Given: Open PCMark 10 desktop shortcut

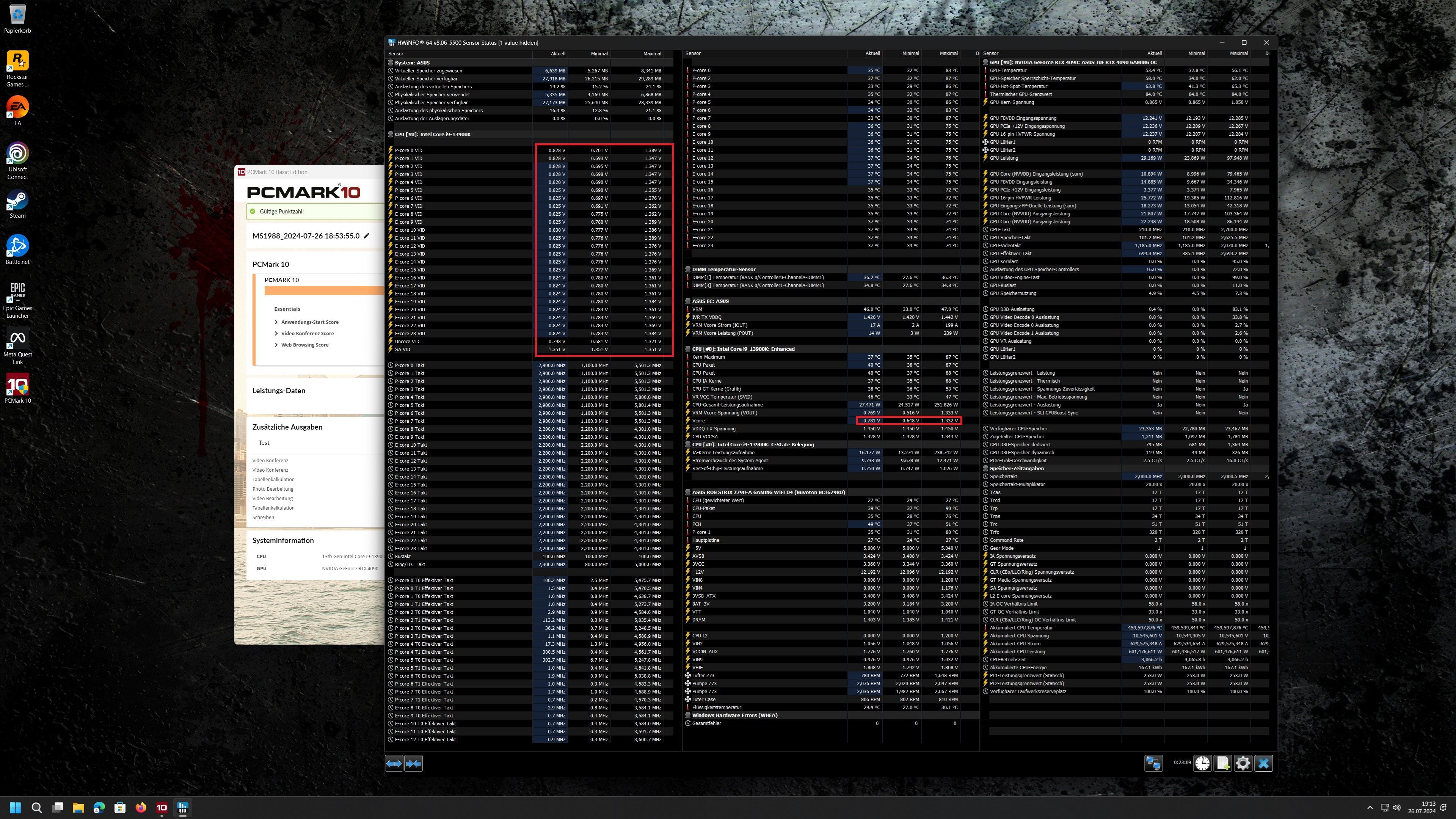Looking at the screenshot, I should pyautogui.click(x=17, y=389).
